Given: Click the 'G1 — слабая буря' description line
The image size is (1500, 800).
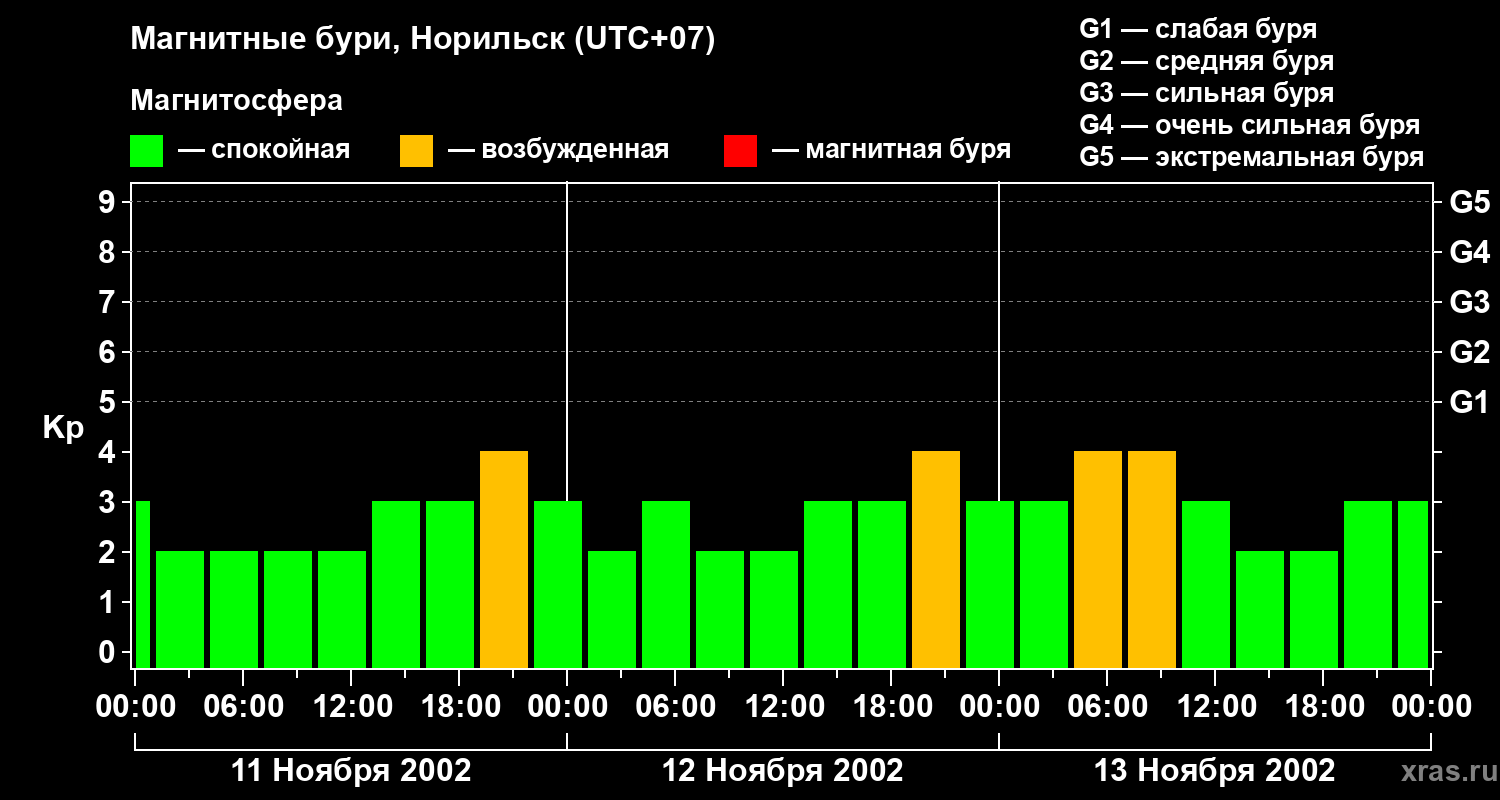Looking at the screenshot, I should (1198, 29).
